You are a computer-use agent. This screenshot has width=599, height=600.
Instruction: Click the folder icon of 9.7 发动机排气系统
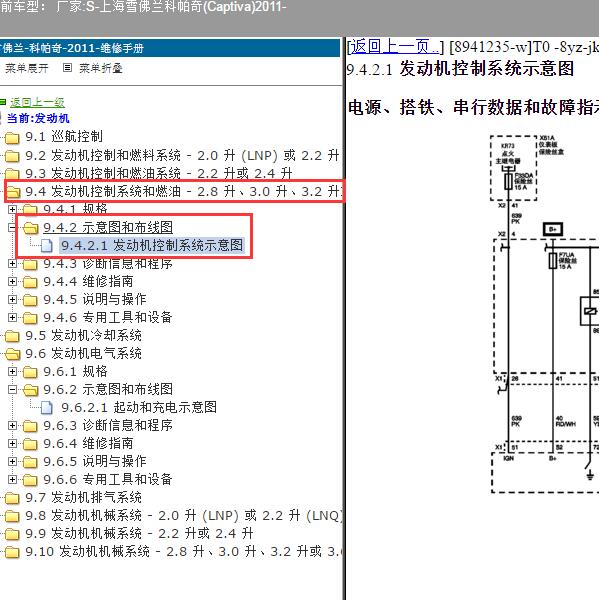pos(12,498)
